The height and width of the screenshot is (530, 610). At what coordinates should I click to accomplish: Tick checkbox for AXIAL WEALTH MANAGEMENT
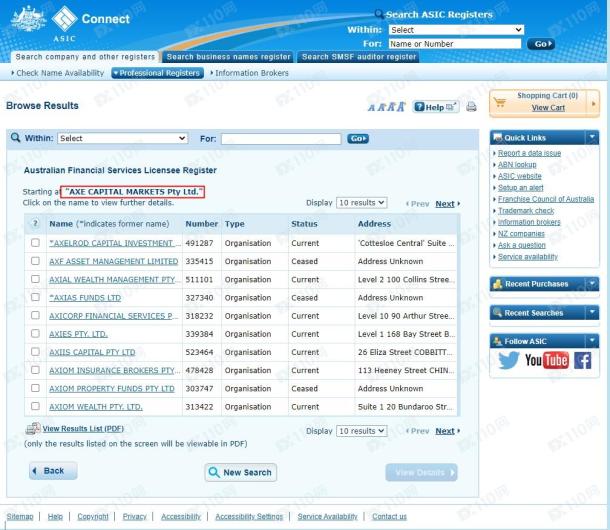pos(35,279)
